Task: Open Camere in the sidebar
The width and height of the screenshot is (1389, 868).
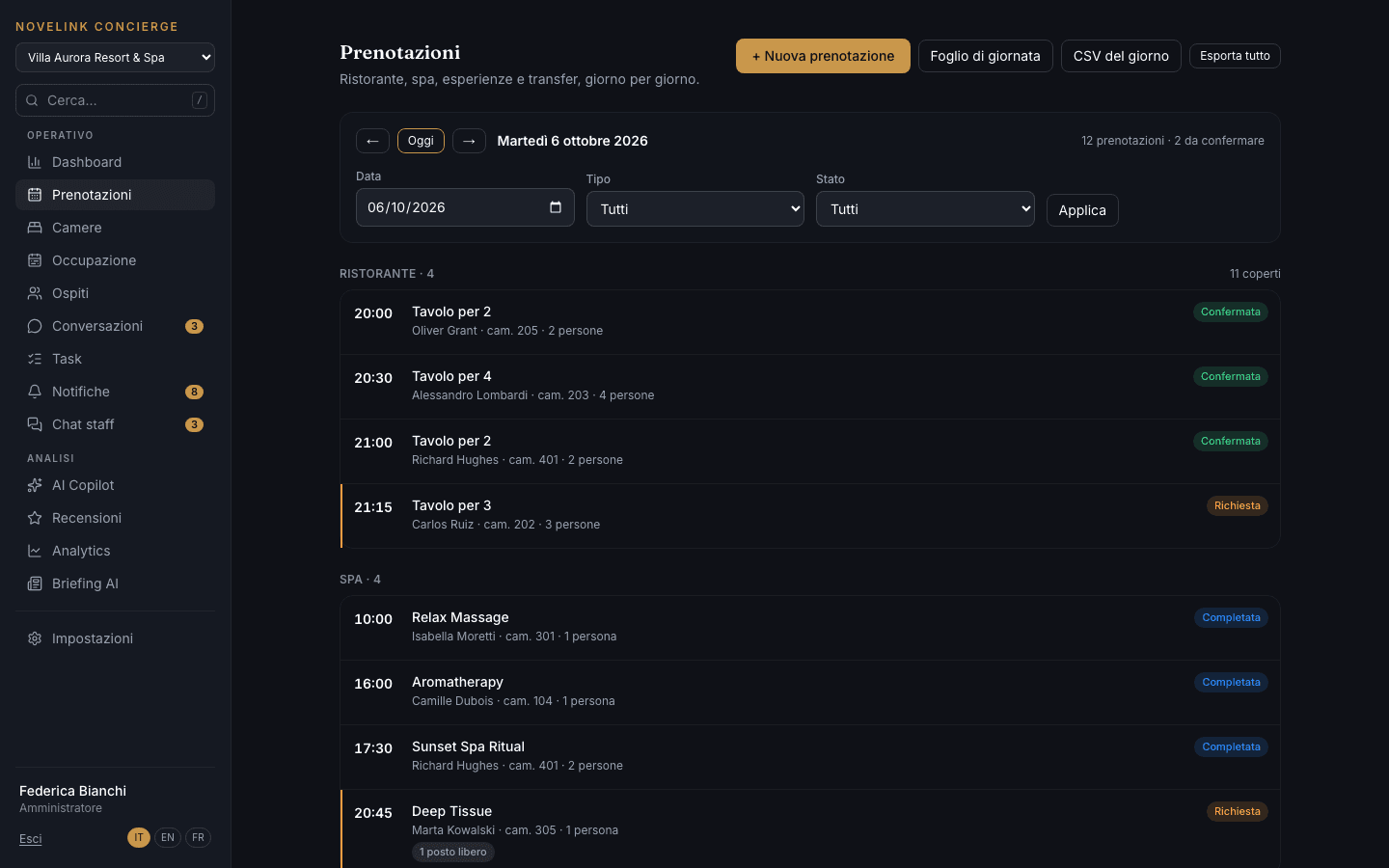Action: tap(115, 228)
